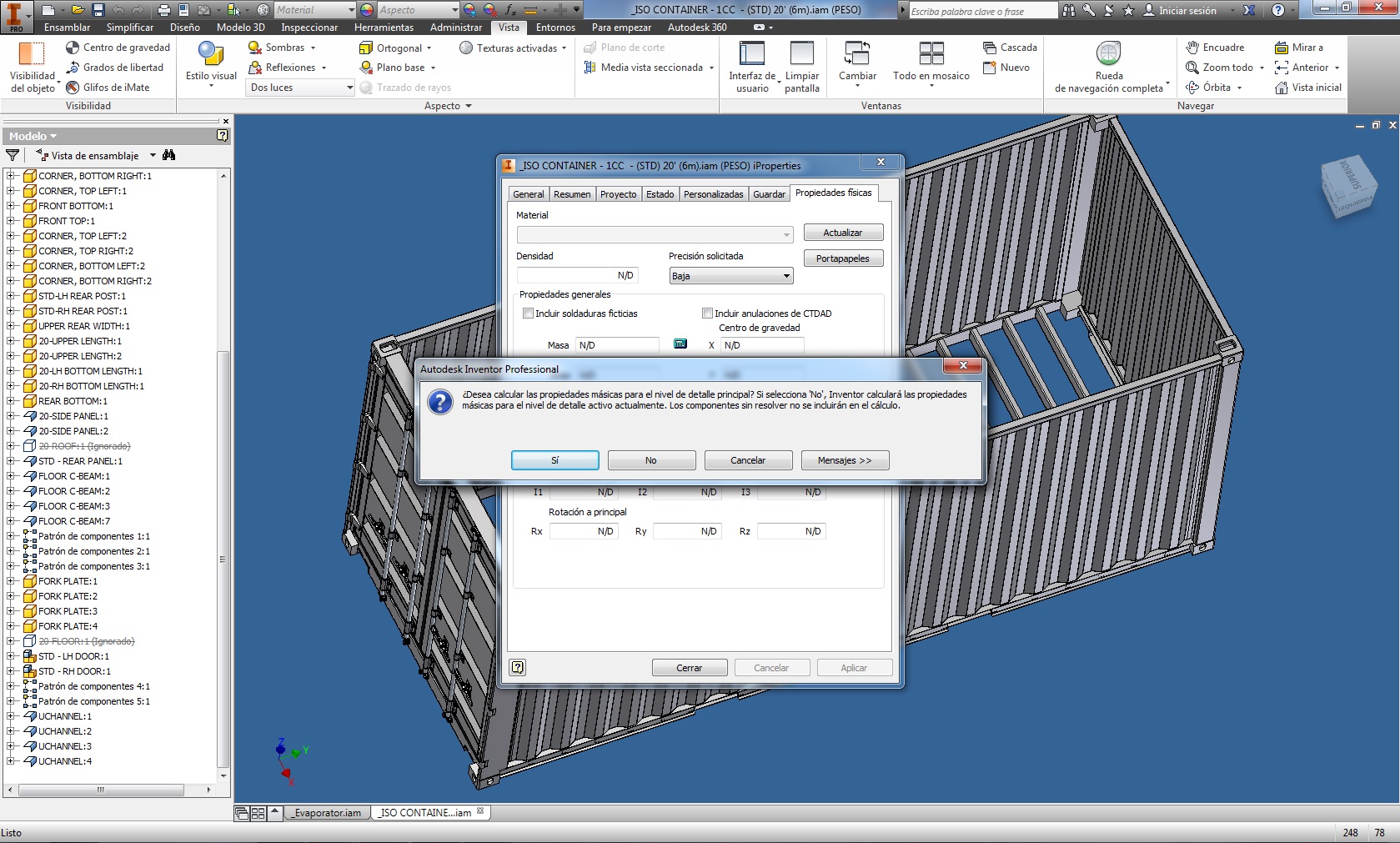Click the Print icon in quick access toolbar
Viewport: 1400px width, 843px height.
(x=164, y=10)
